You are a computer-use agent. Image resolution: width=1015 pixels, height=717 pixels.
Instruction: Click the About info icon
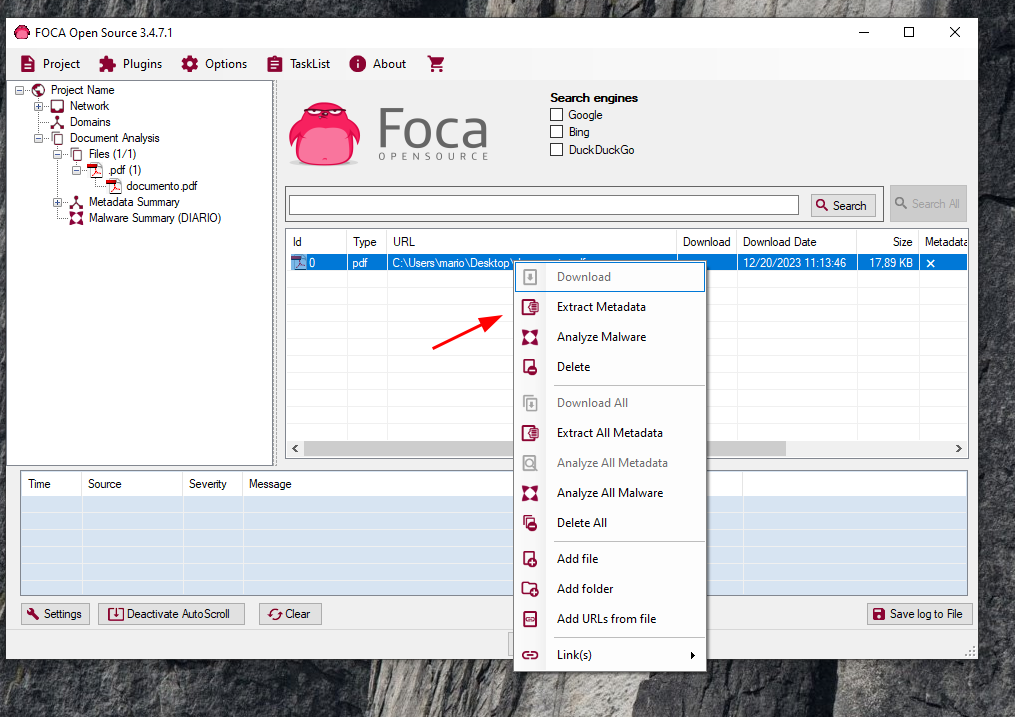[358, 64]
